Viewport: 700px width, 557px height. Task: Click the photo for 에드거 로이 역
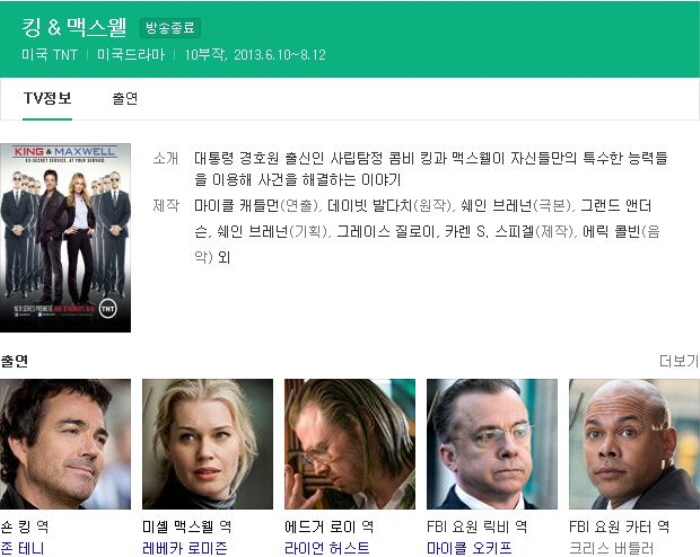coord(350,444)
